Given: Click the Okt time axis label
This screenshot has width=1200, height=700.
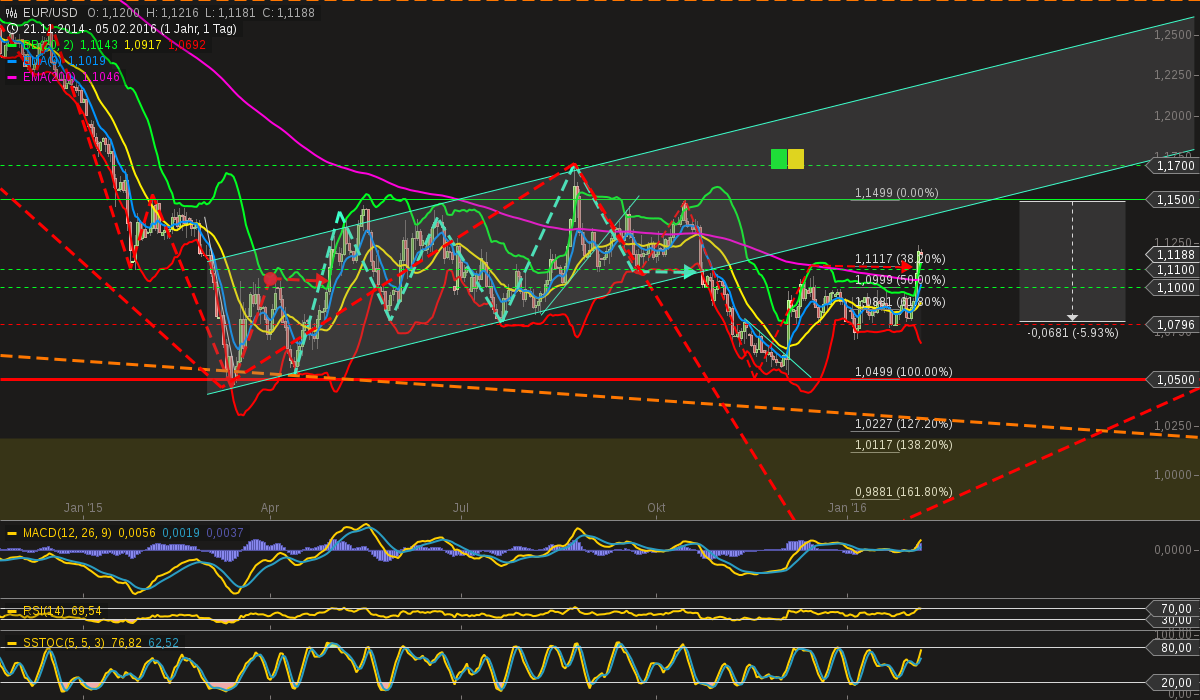Looking at the screenshot, I should coord(656,508).
